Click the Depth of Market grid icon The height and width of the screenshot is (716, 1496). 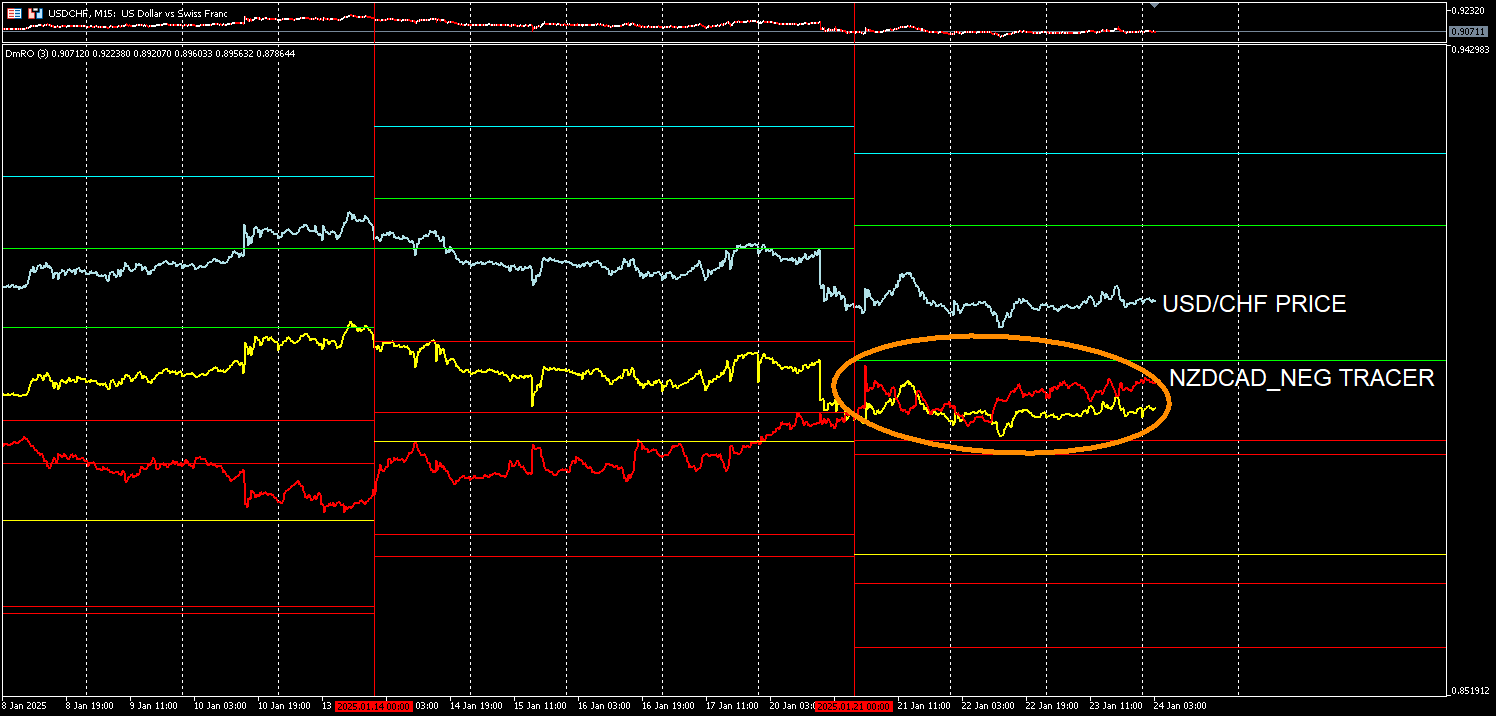click(x=14, y=14)
